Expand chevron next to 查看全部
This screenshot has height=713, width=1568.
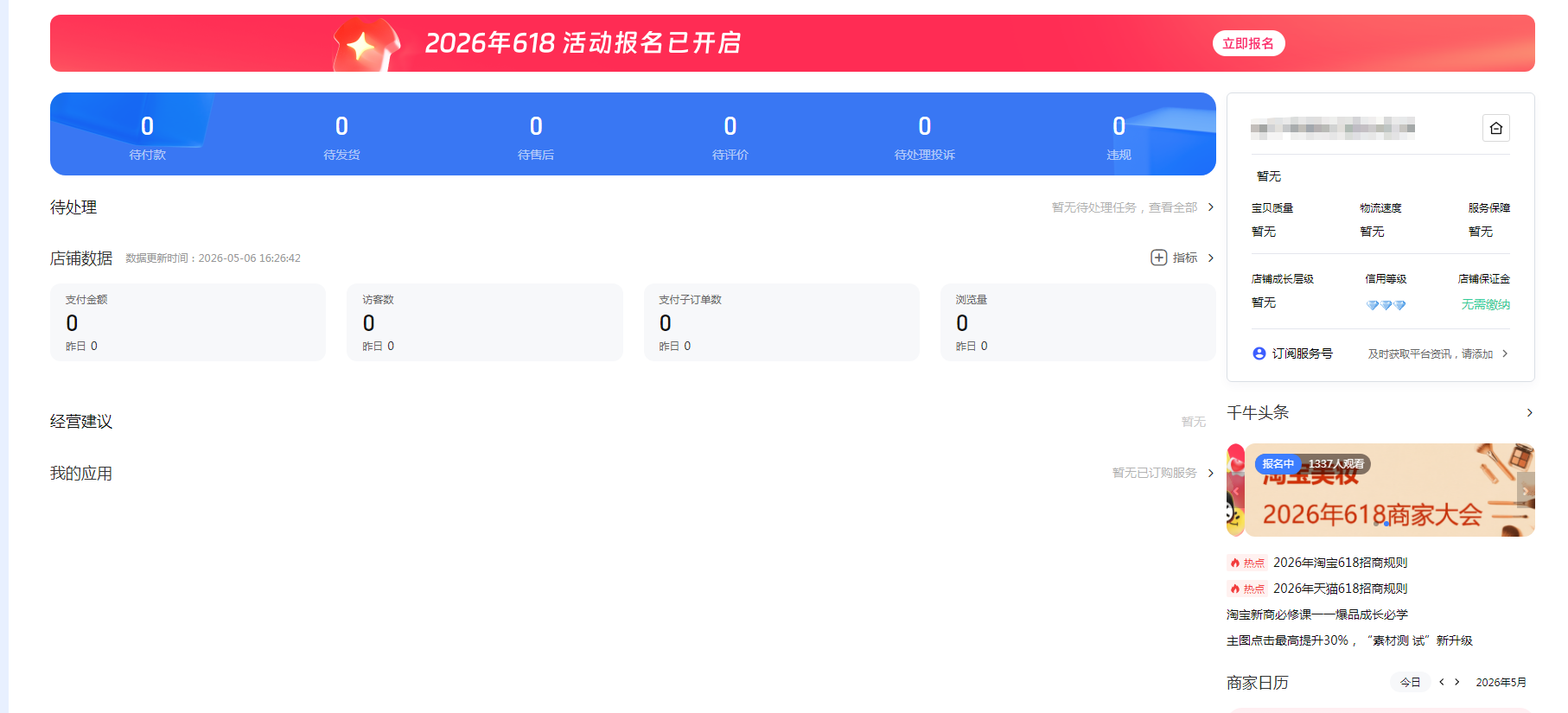click(1211, 207)
